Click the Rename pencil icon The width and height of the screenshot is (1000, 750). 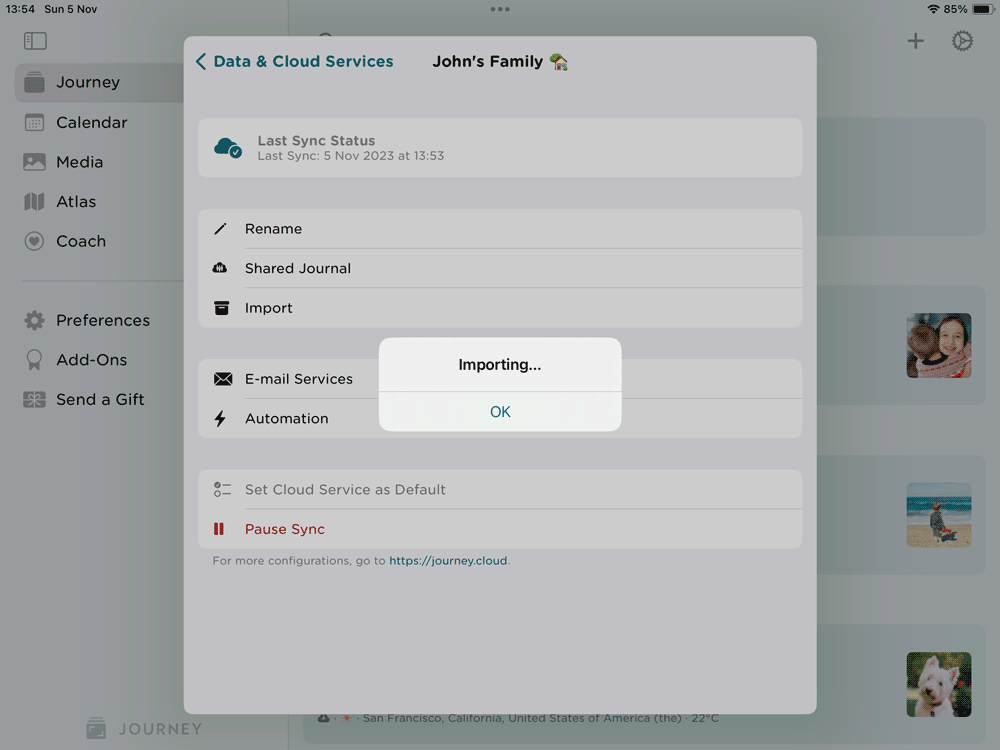(x=221, y=228)
